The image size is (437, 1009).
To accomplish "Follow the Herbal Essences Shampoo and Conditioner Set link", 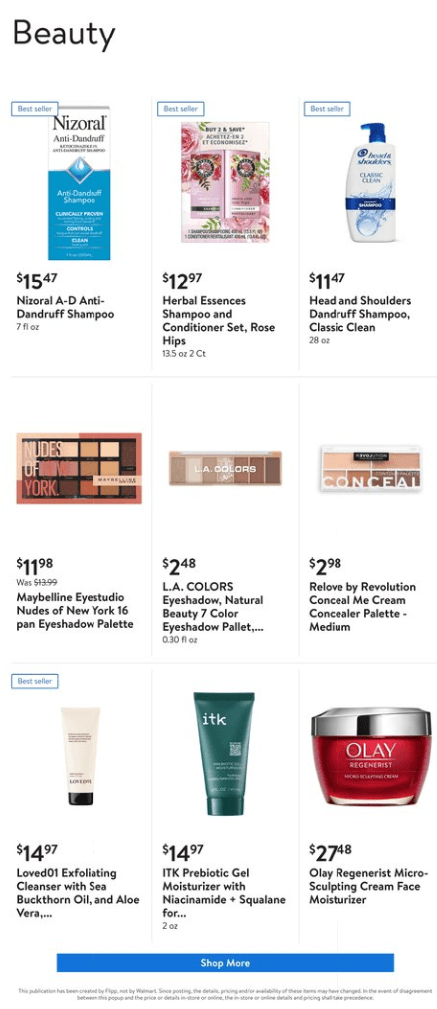I will pyautogui.click(x=219, y=320).
